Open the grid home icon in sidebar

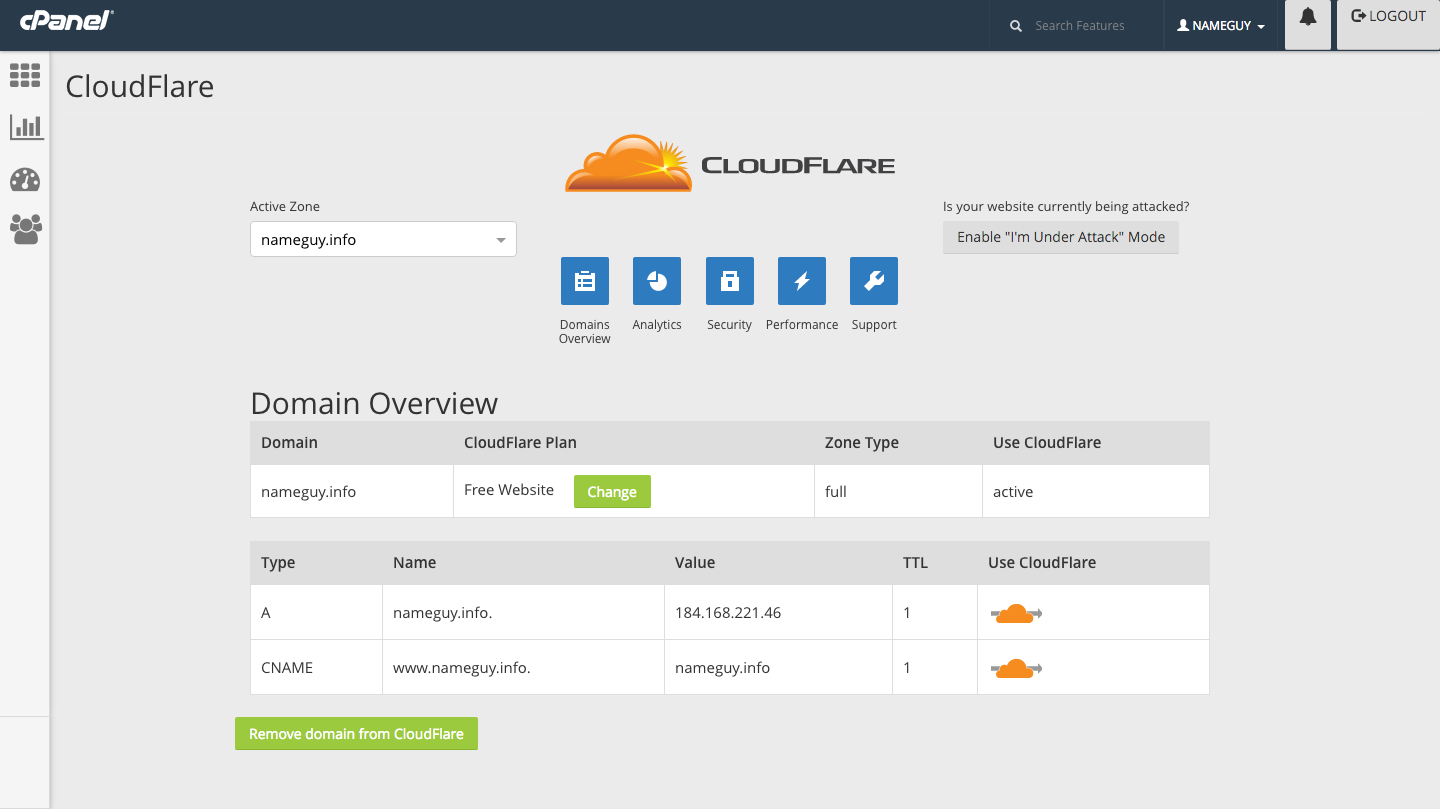25,75
